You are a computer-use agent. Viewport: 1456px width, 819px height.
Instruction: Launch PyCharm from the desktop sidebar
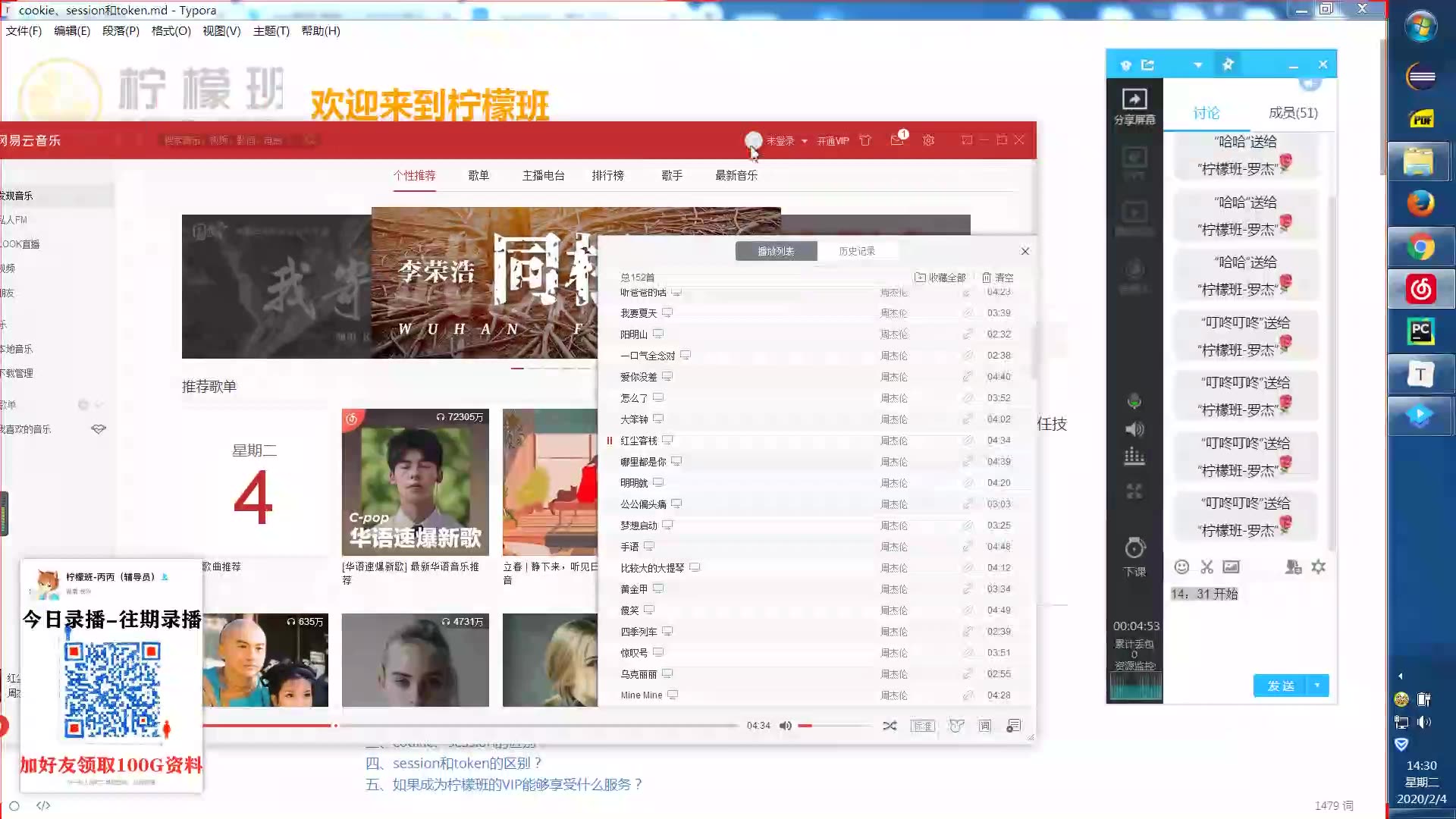[x=1420, y=332]
